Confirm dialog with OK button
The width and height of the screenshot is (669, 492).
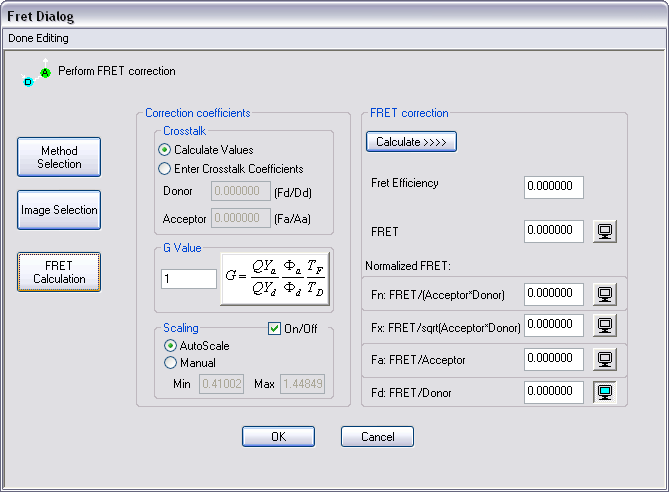(278, 437)
